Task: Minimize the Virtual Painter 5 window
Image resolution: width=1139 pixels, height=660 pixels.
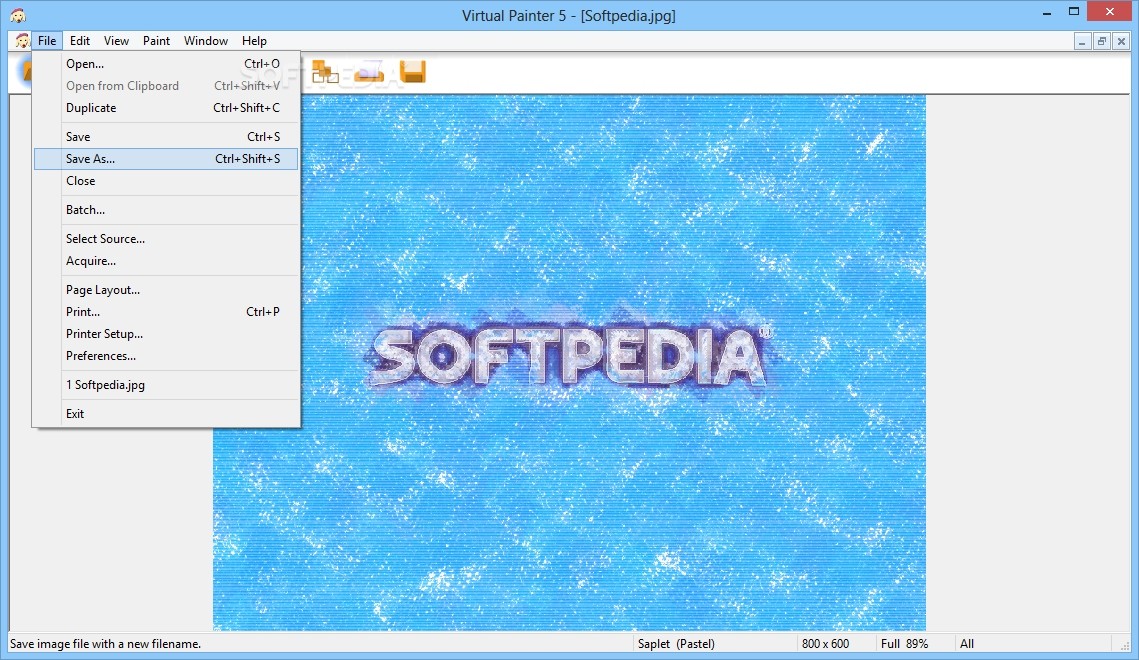Action: click(1047, 12)
